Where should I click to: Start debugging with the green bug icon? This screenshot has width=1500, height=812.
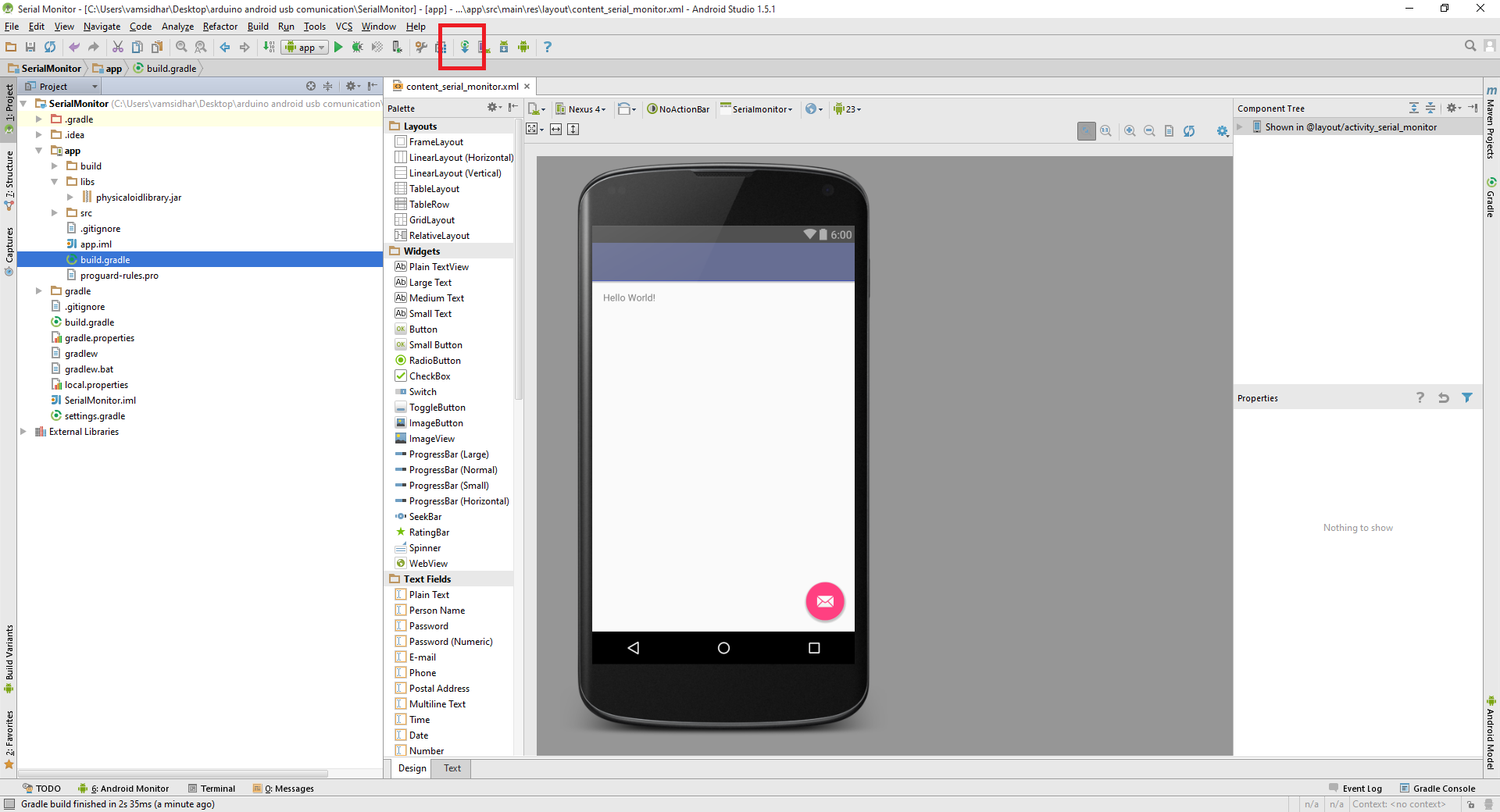tap(357, 47)
